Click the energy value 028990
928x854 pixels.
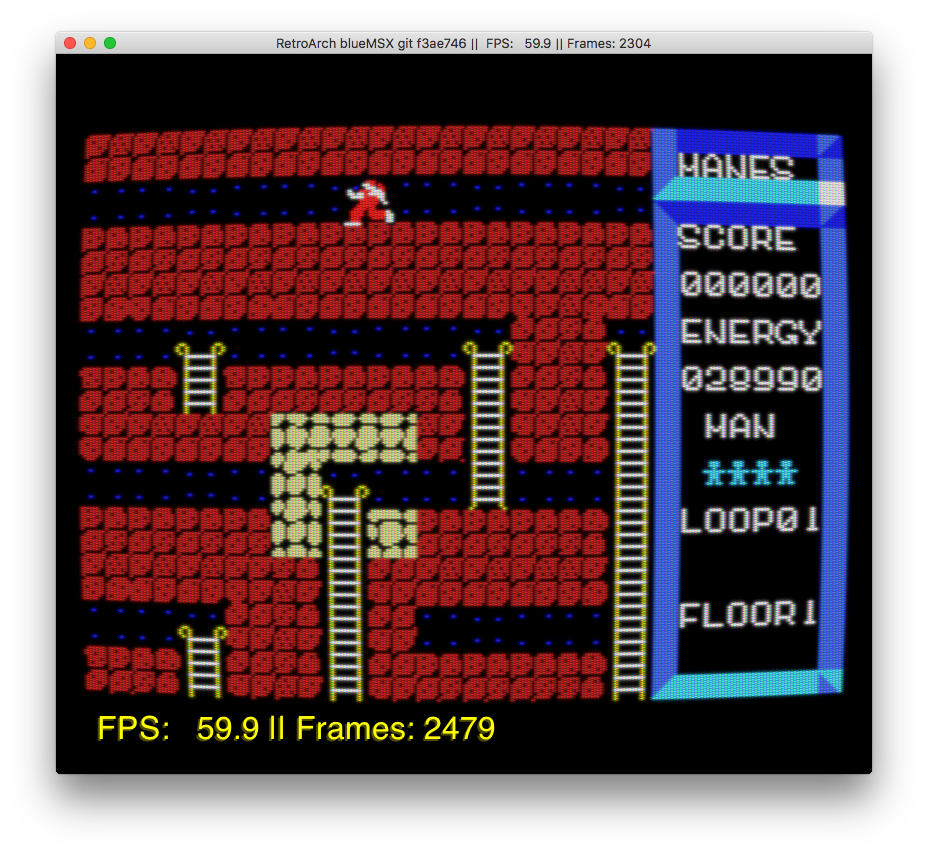[750, 379]
